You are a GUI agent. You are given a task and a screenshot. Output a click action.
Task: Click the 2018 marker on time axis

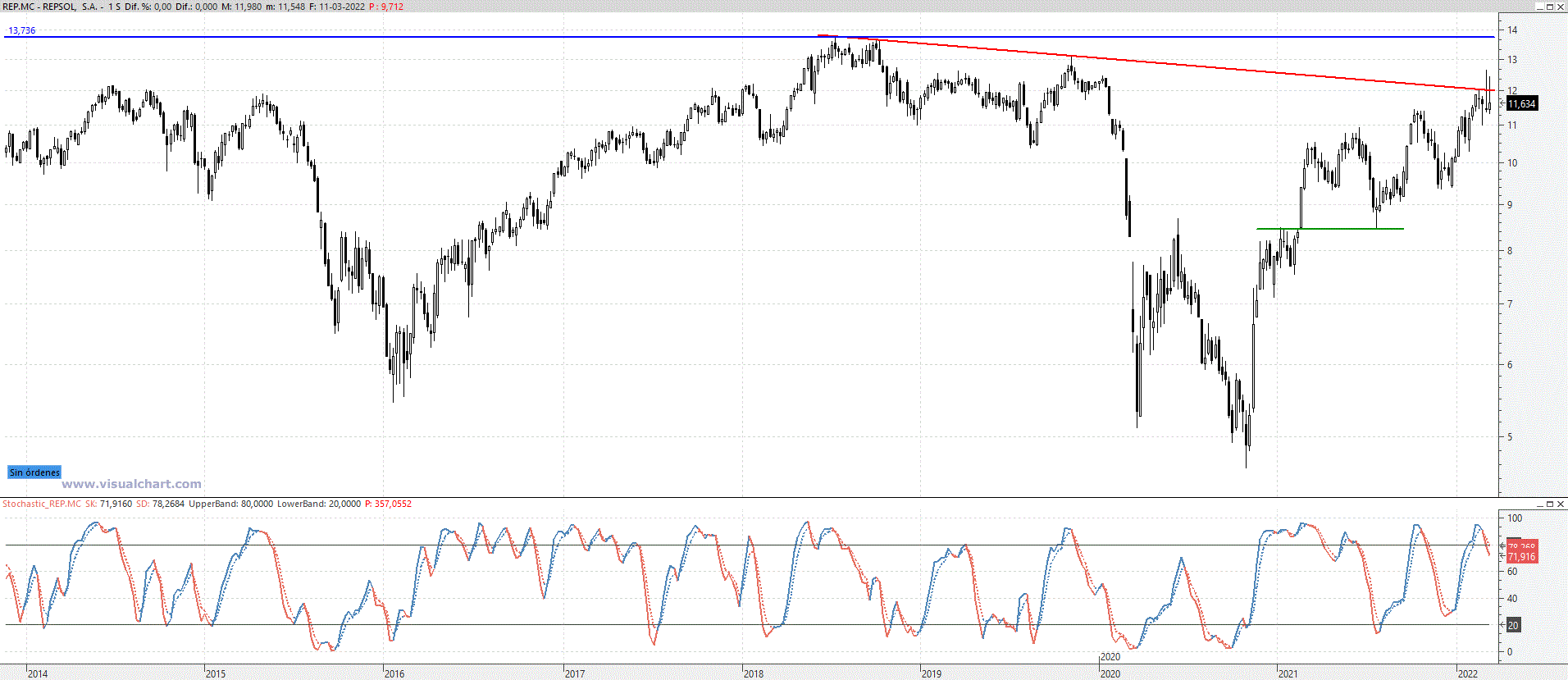click(753, 673)
